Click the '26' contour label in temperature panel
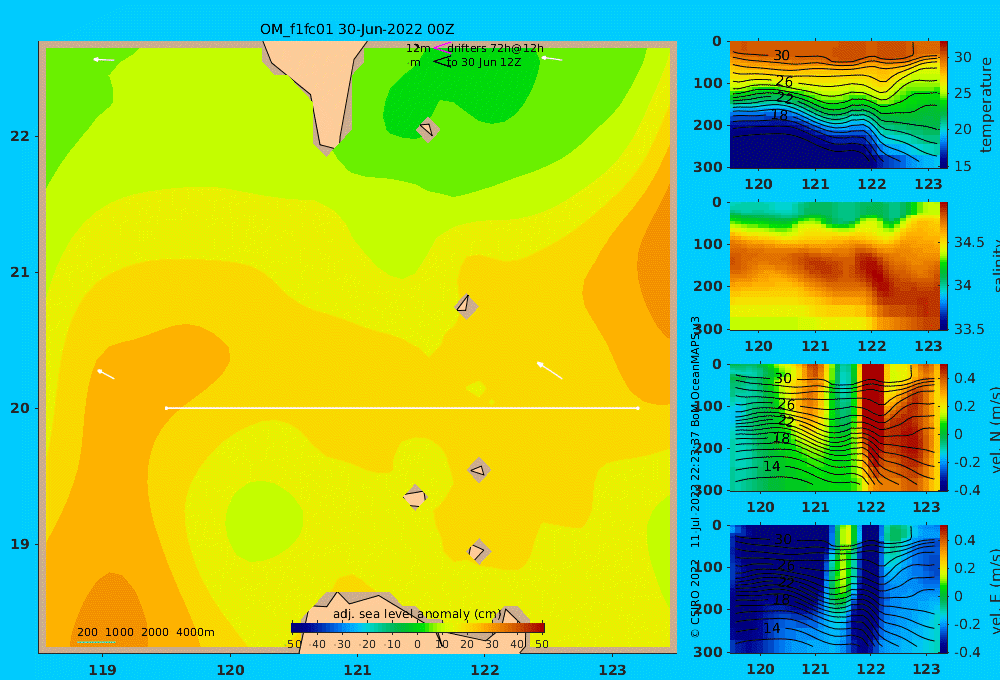This screenshot has width=1000, height=680. click(784, 82)
